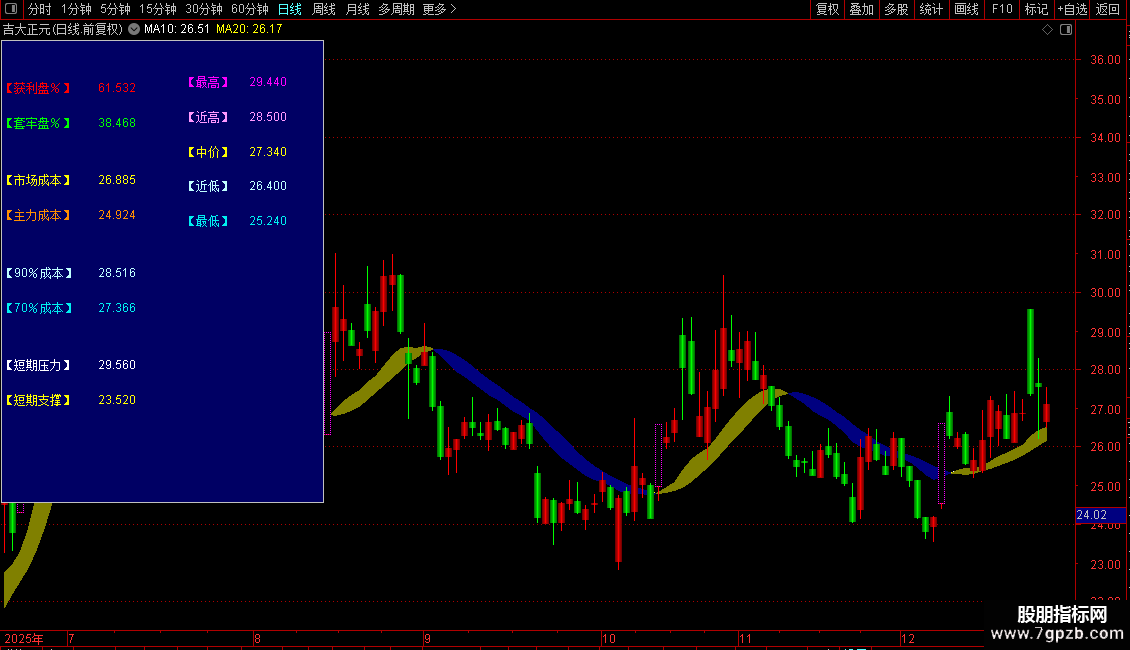Click the value 26.885
This screenshot has width=1130, height=650.
point(117,180)
